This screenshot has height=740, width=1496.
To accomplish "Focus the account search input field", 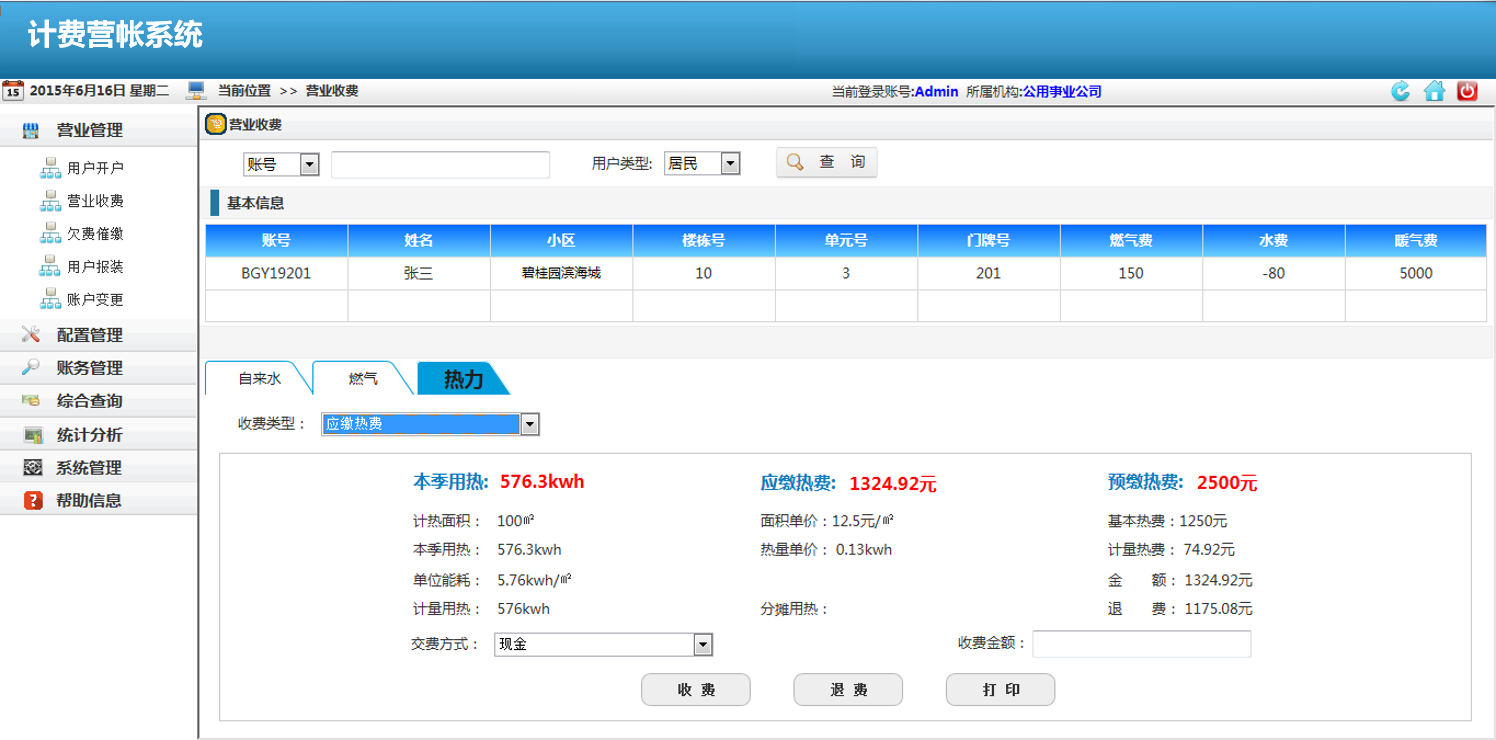I will [x=441, y=165].
